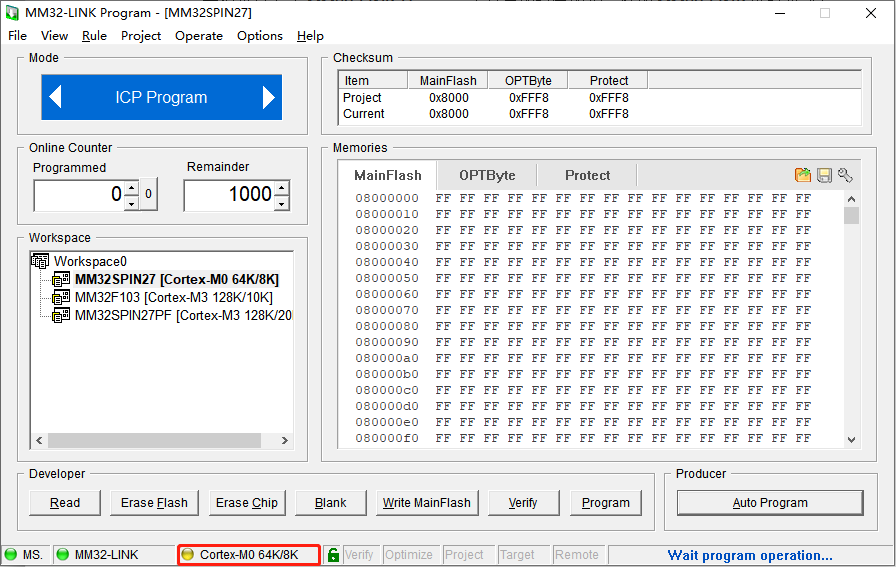Click the Item column header in Checksum
This screenshot has height=567, width=896.
point(373,81)
